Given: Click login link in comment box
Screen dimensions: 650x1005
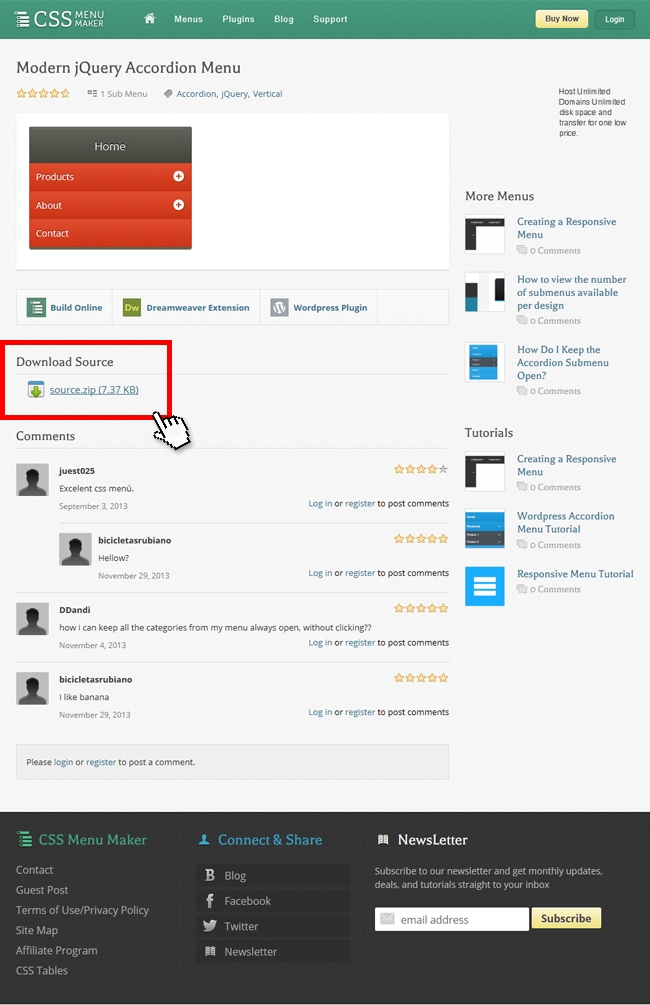Looking at the screenshot, I should click(x=63, y=762).
